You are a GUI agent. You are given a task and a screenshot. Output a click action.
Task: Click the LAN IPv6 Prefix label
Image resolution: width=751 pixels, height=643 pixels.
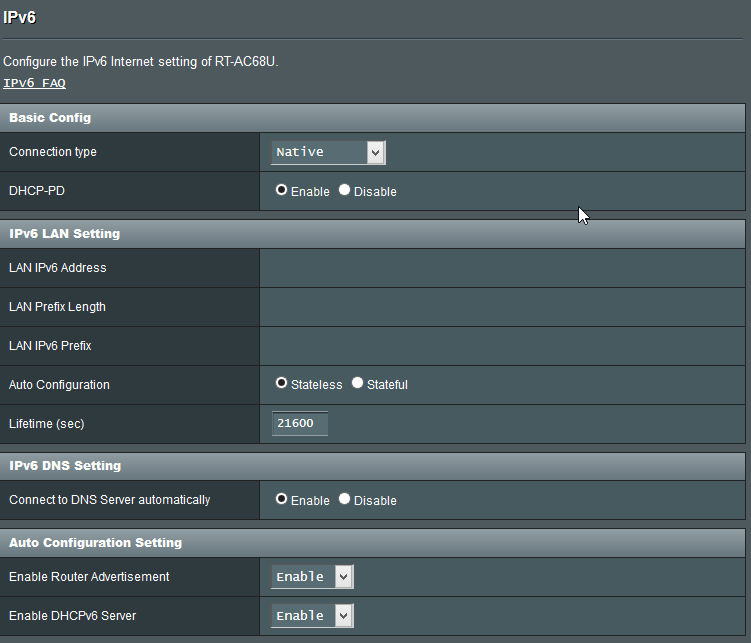[x=50, y=346]
